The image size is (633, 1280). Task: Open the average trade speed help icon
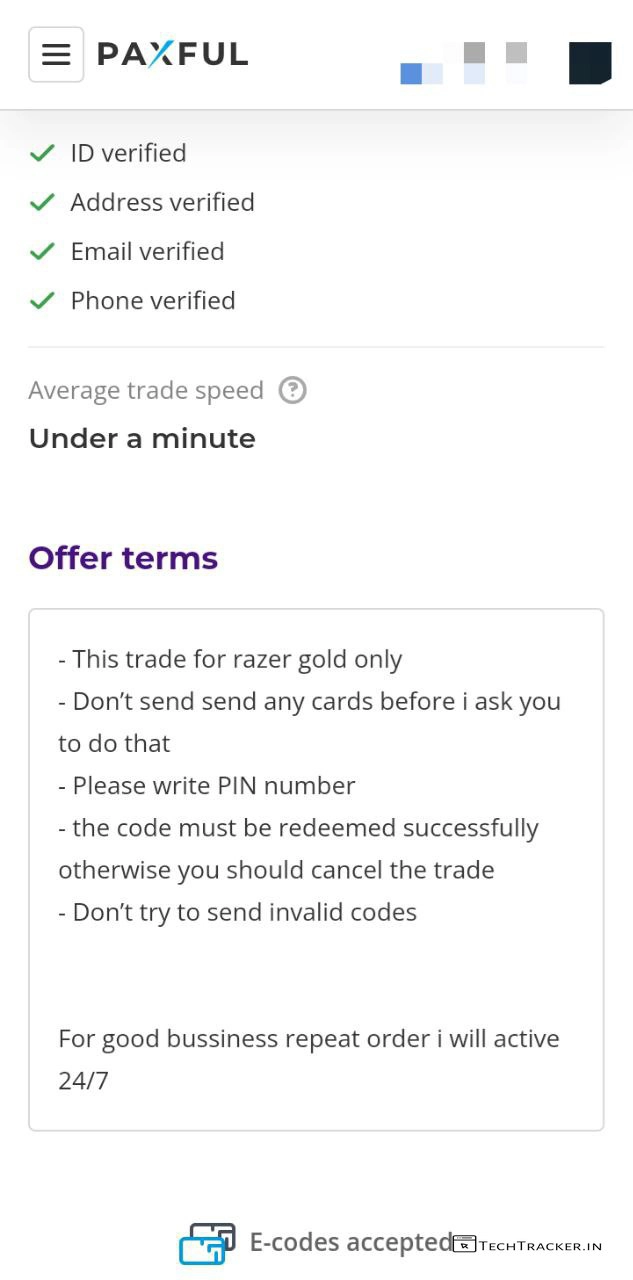coord(292,390)
